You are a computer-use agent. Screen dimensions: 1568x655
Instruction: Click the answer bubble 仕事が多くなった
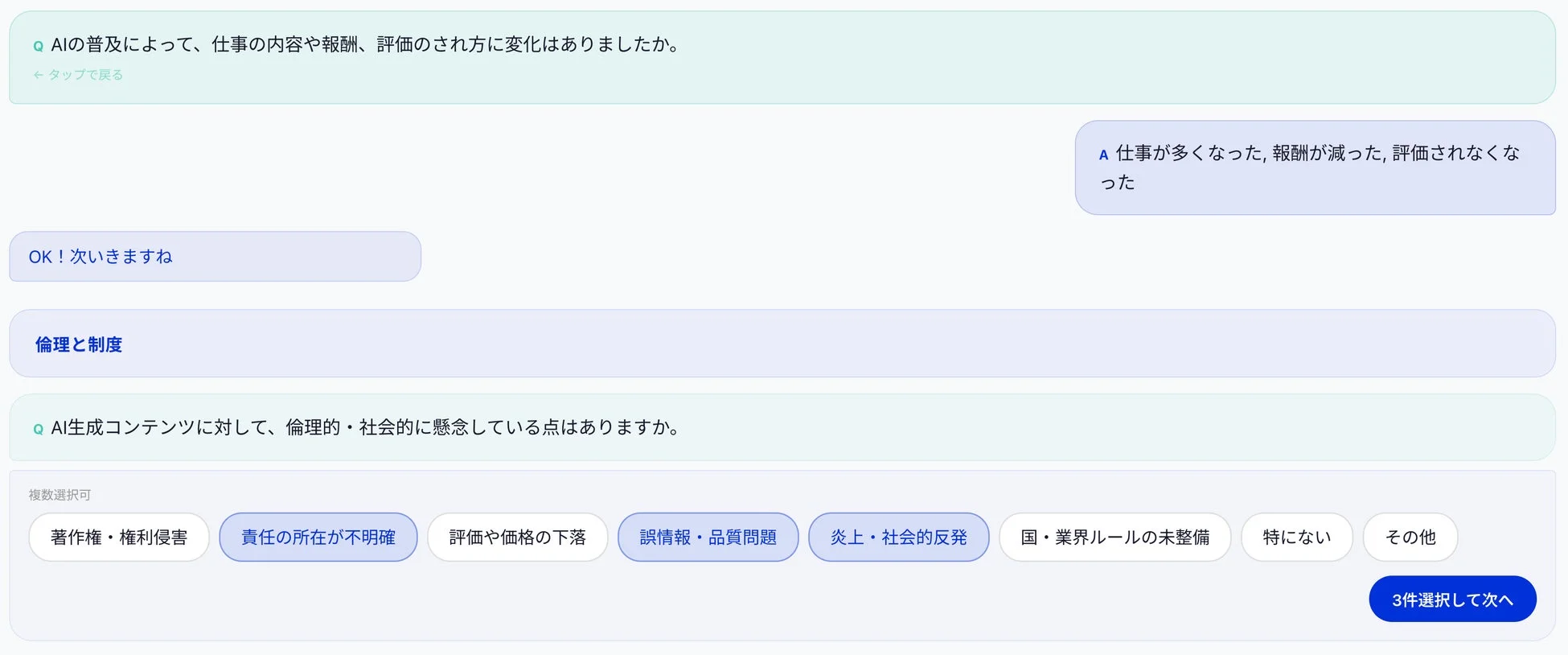click(1316, 167)
